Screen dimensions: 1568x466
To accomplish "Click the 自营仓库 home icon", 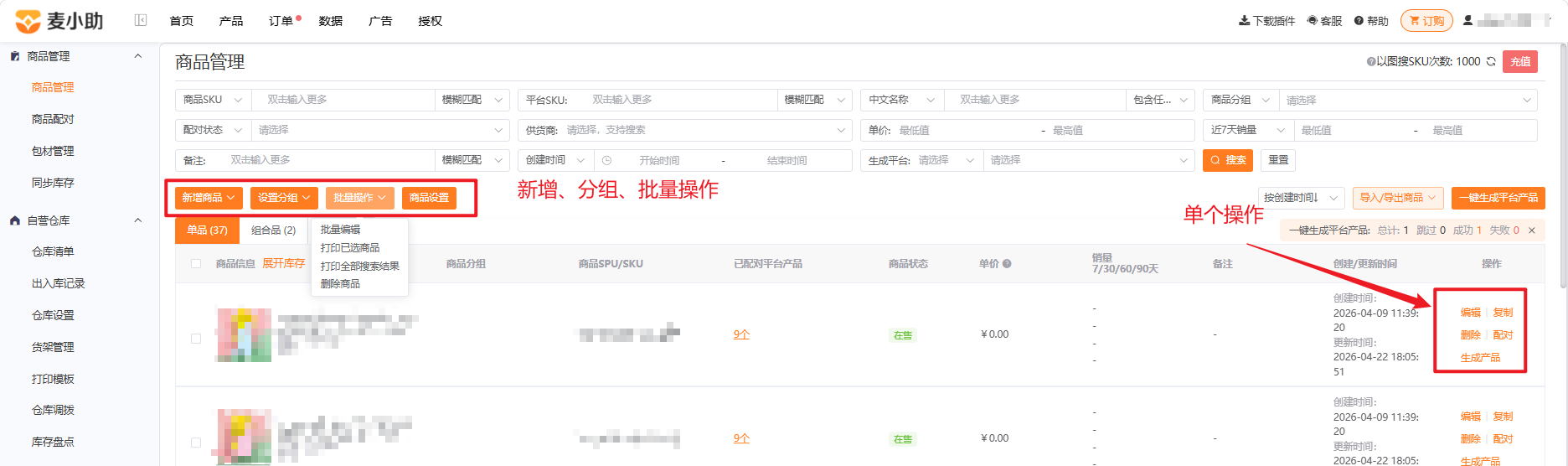I will coord(15,220).
